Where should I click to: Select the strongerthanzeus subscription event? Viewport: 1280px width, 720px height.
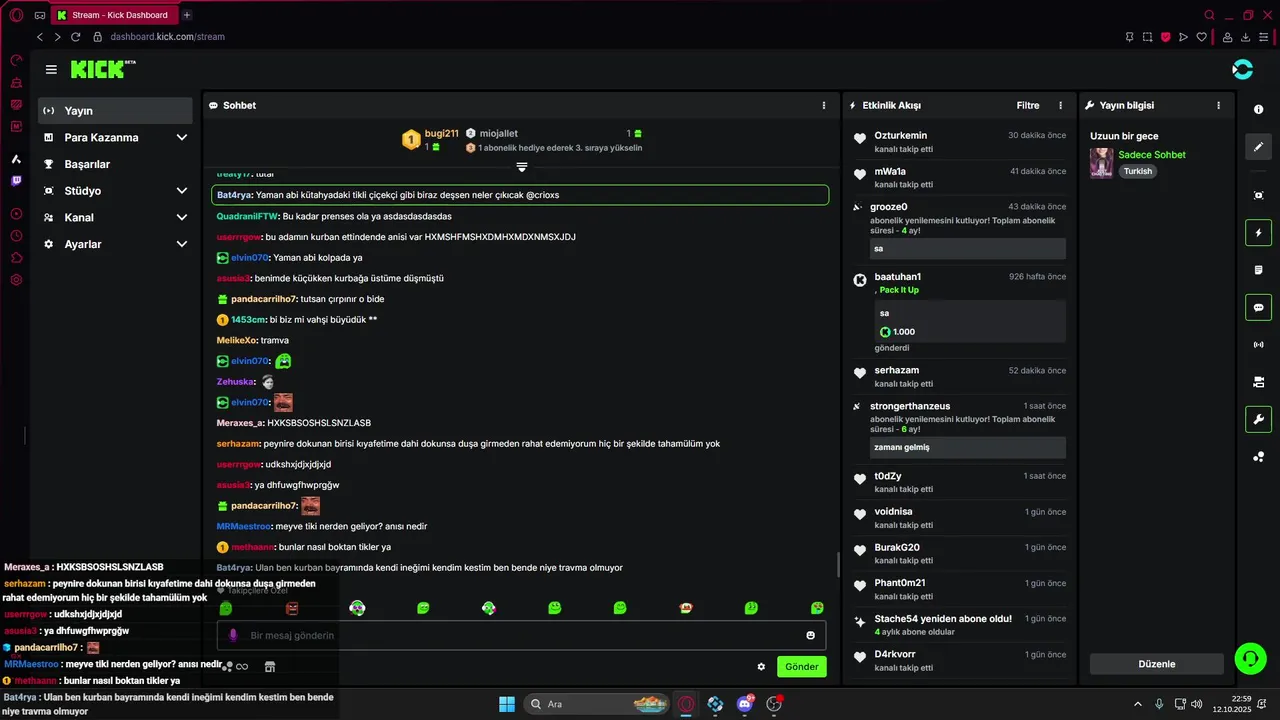pos(960,430)
